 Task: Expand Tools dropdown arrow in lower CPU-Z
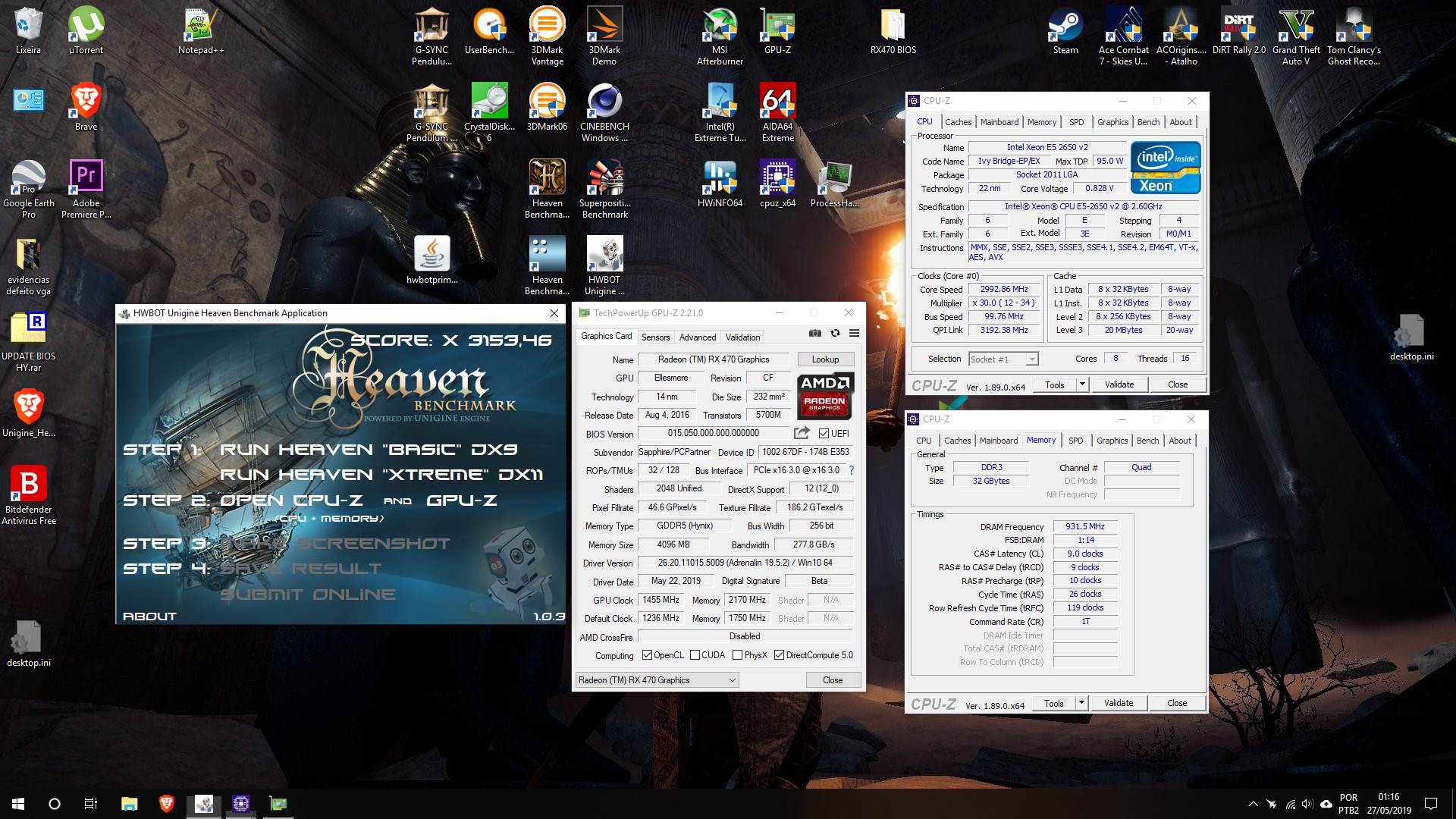(x=1082, y=704)
